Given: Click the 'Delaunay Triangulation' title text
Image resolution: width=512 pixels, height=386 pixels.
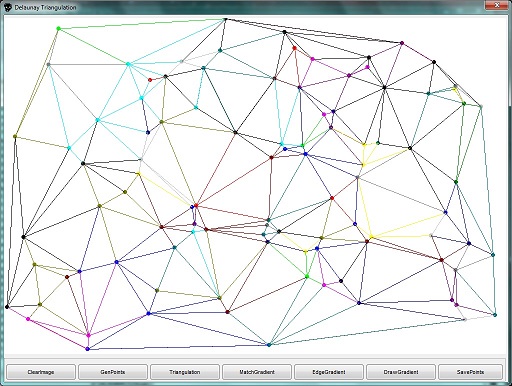Looking at the screenshot, I should [45, 7].
